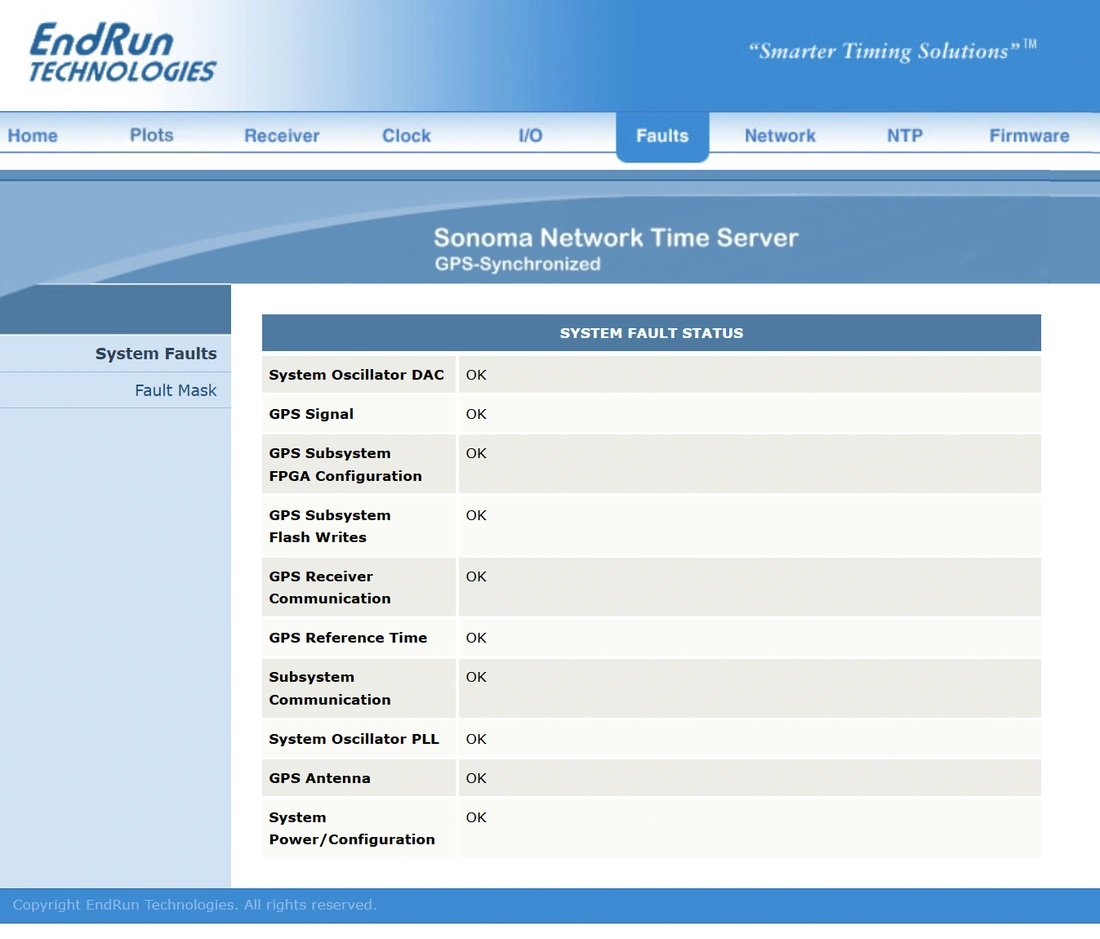
Task: Click the System Fault Status table header
Action: pyautogui.click(x=651, y=333)
